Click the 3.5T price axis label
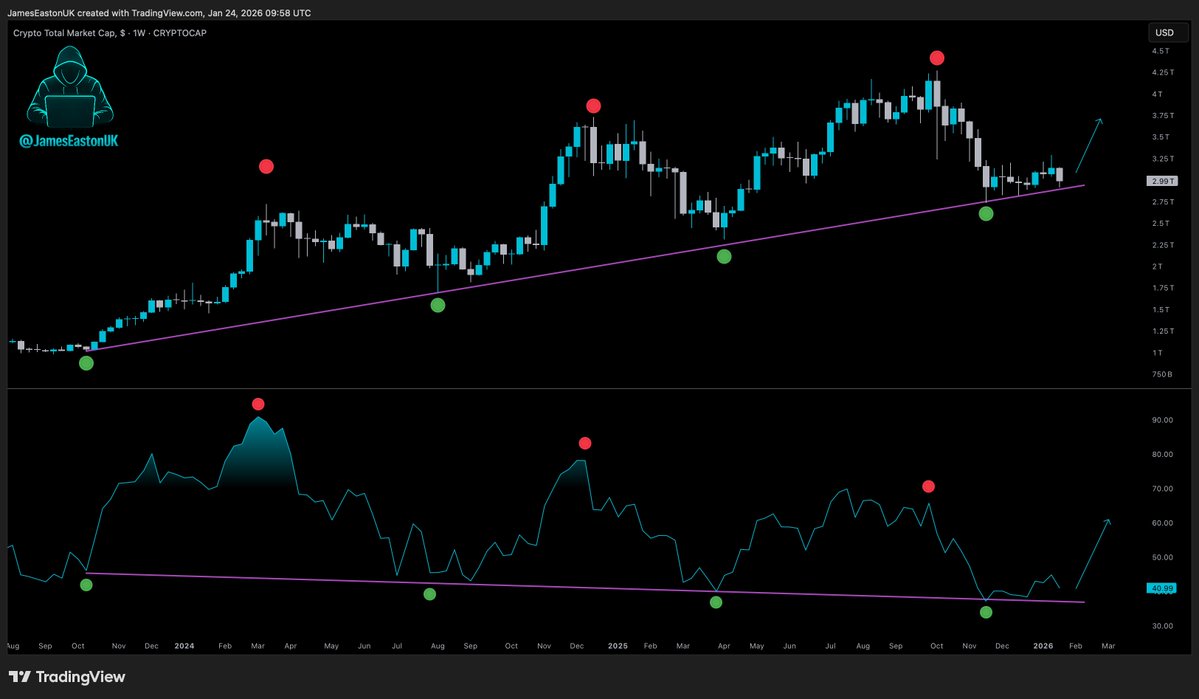Screen dimensions: 1199x699 pos(1160,137)
